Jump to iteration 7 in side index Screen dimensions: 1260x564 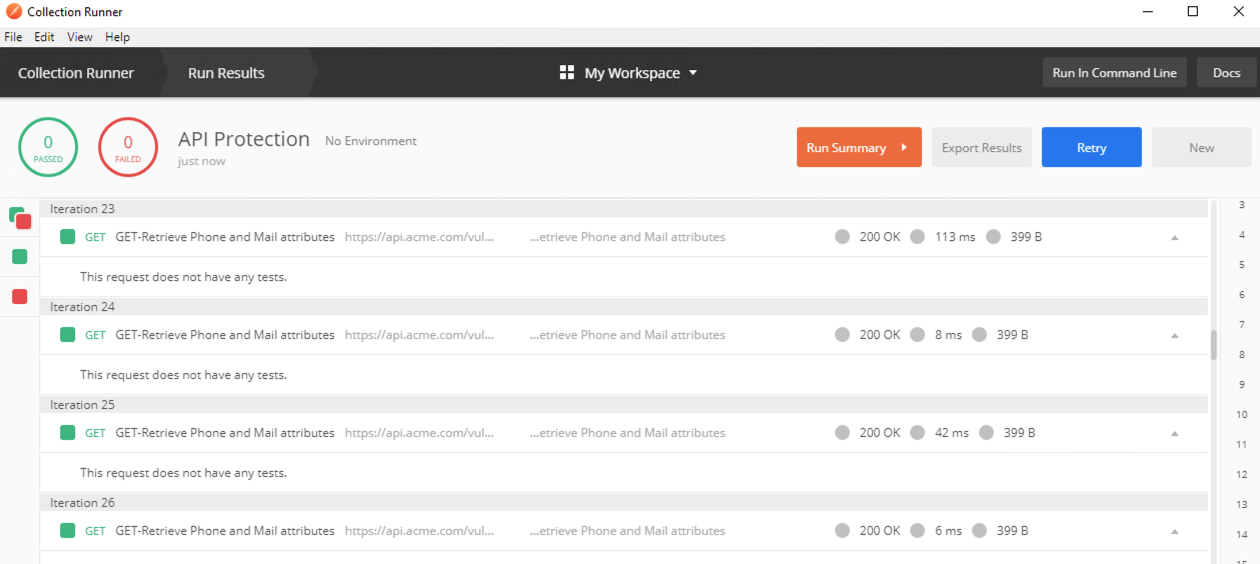(1241, 325)
